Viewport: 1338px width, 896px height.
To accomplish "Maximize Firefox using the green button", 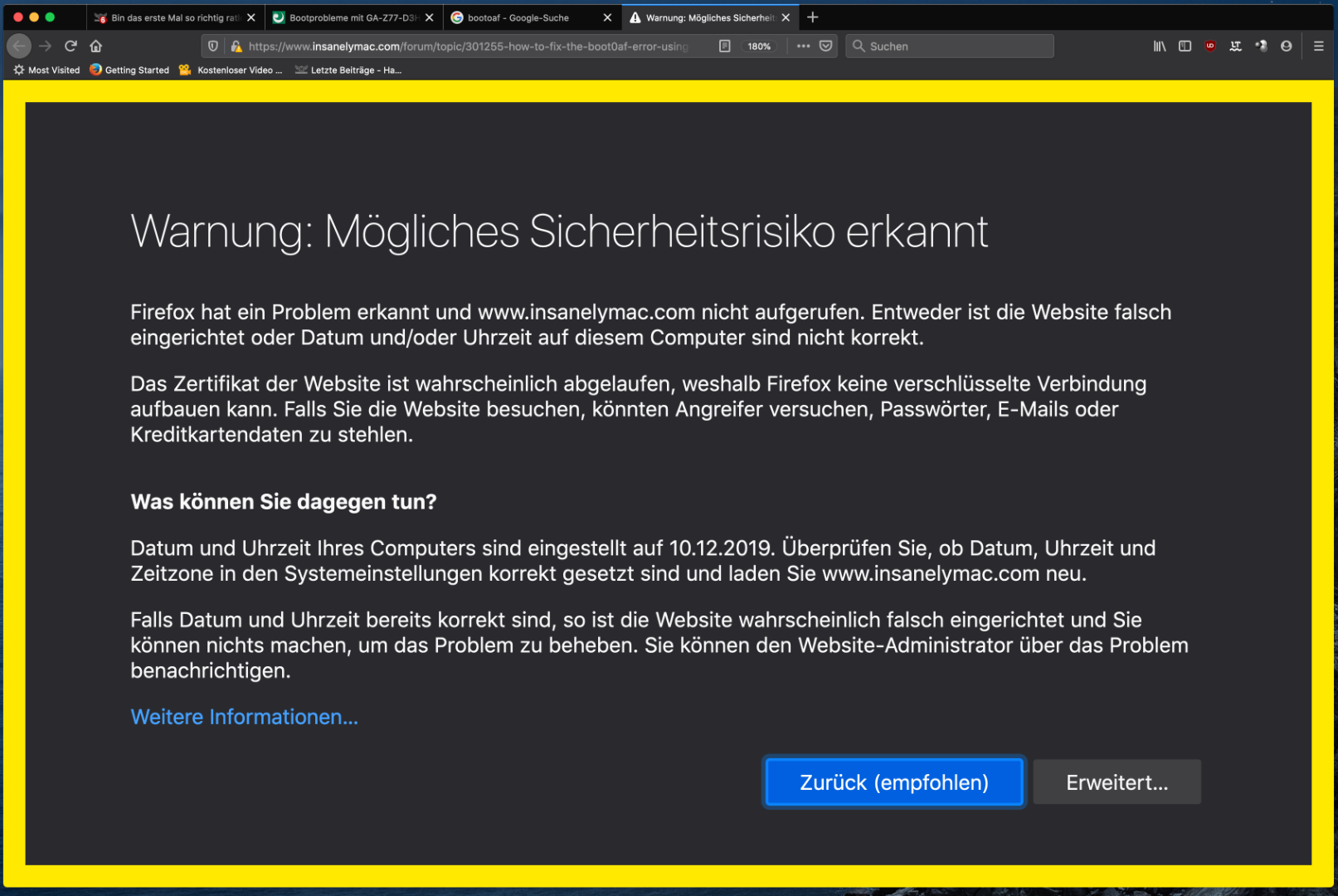I will (x=50, y=17).
